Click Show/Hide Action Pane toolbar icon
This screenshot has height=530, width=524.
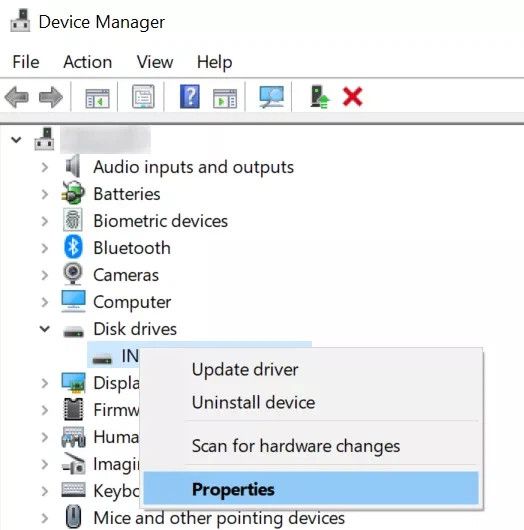(x=225, y=98)
